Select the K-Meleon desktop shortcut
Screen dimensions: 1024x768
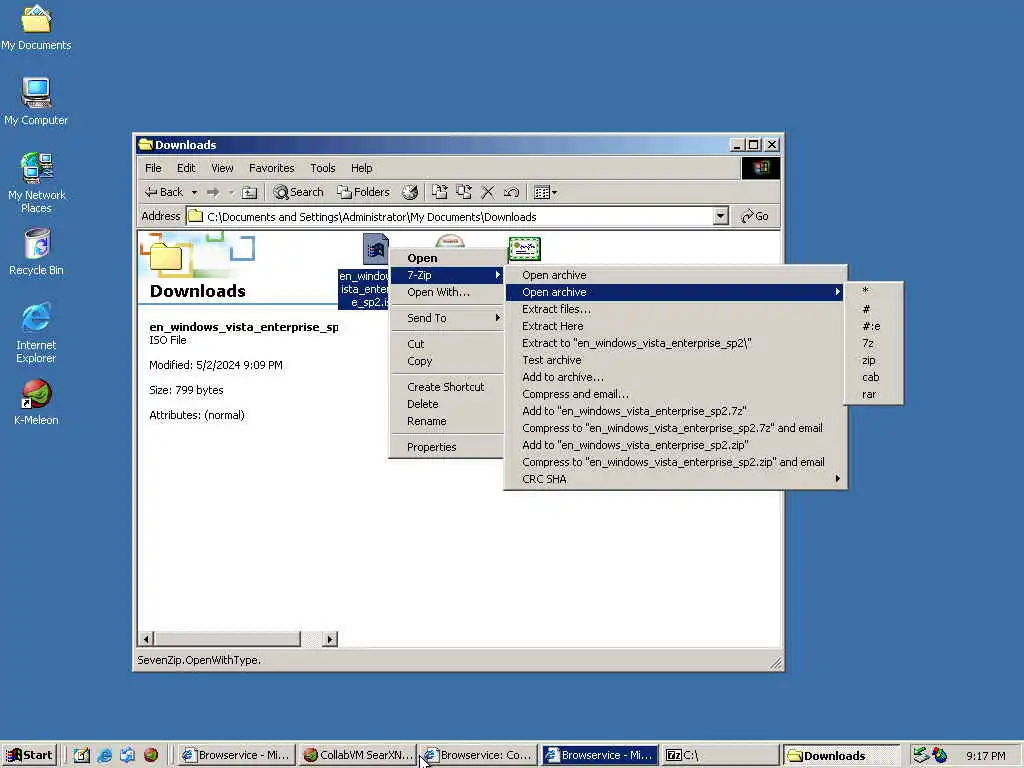[x=36, y=402]
